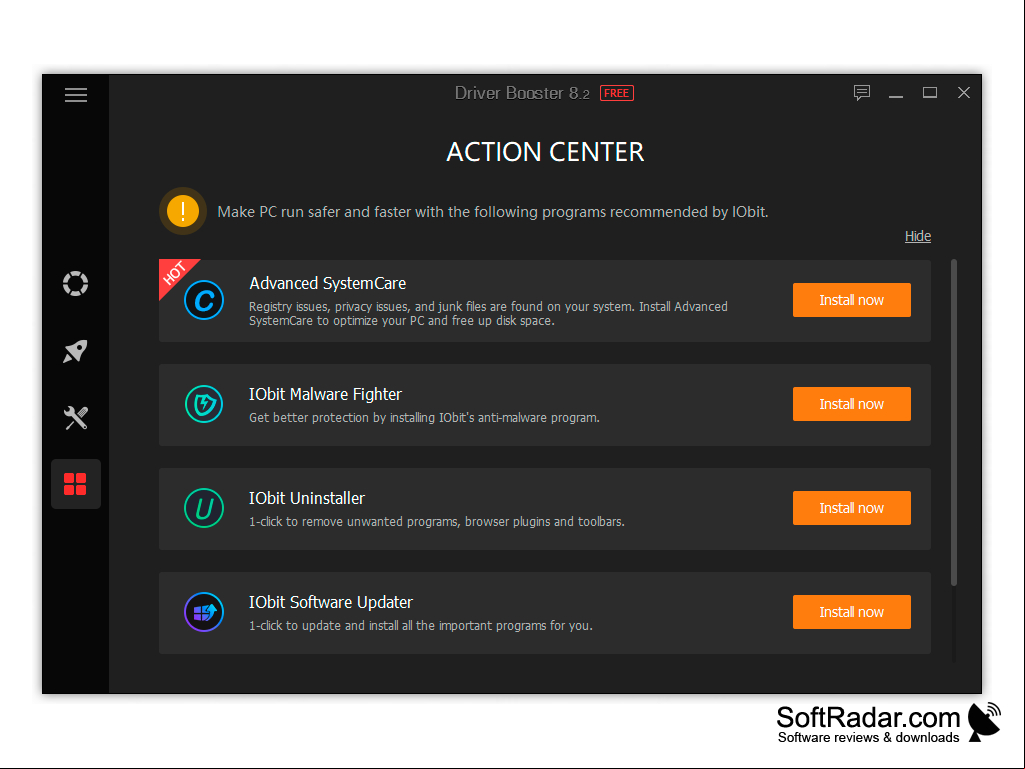The image size is (1025, 769).
Task: Click the IObit Malware Fighter shield icon
Action: point(204,404)
